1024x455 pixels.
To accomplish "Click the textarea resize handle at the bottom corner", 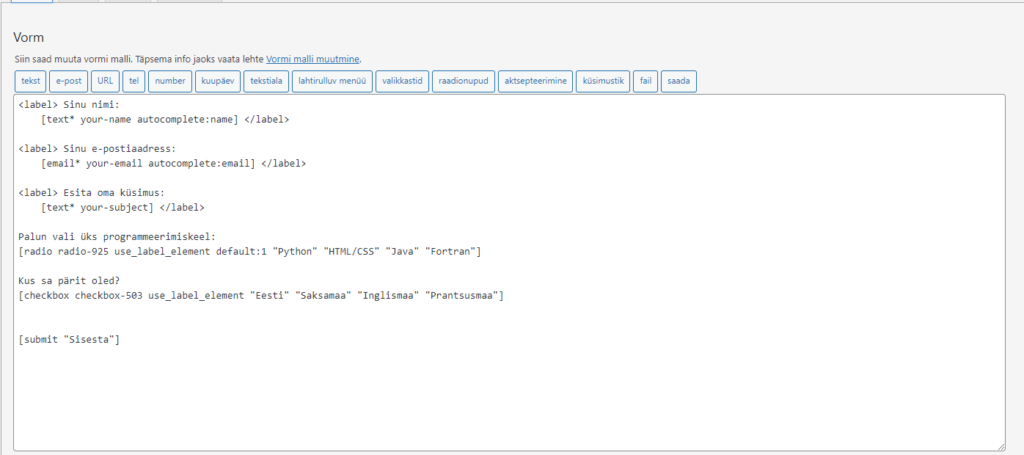I will pos(1000,445).
